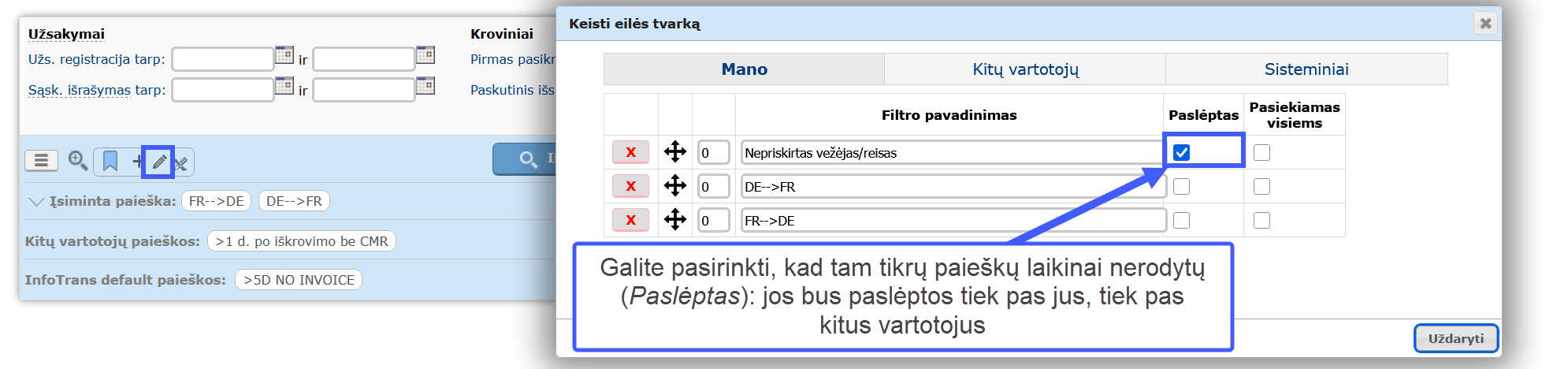Open the hamburger menu in the background panel
This screenshot has width=1568, height=369.
click(x=41, y=161)
